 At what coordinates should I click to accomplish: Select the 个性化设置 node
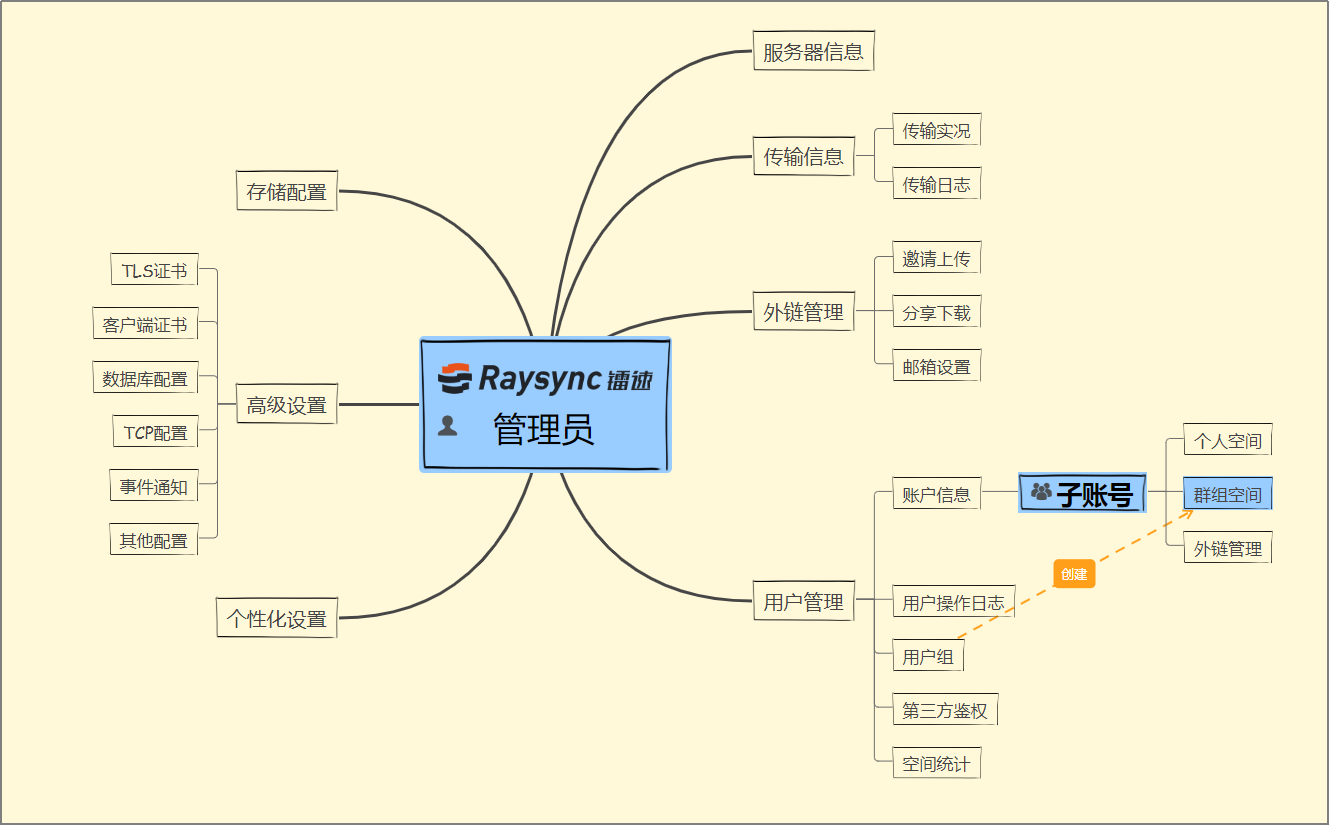277,618
